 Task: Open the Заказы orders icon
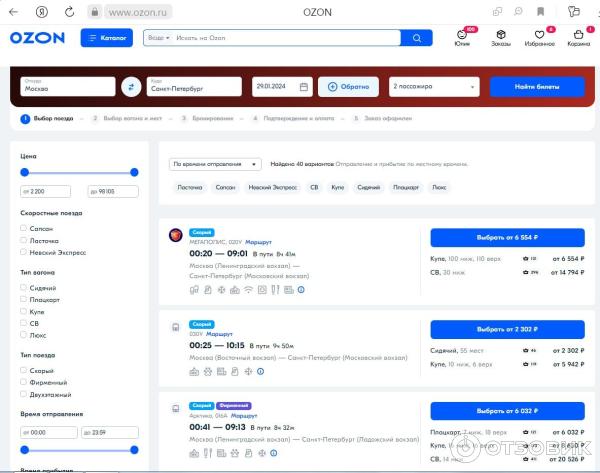(500, 36)
